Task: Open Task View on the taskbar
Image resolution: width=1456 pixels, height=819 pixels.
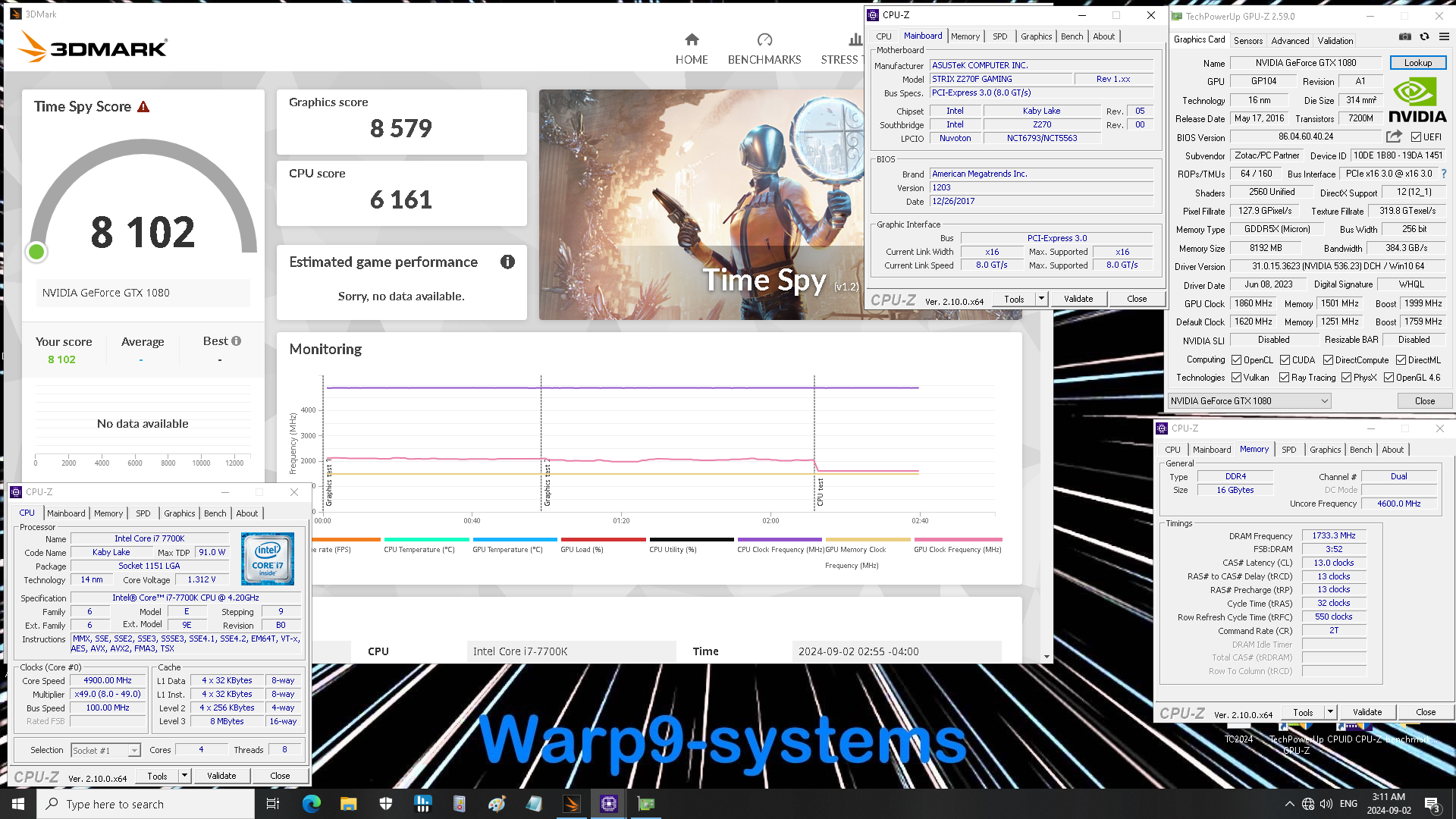Action: point(273,804)
